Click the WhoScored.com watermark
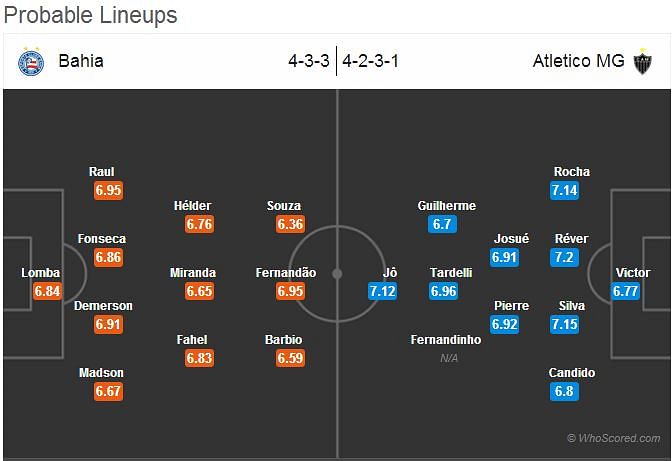Screen dimensions: 672x461 614,438
